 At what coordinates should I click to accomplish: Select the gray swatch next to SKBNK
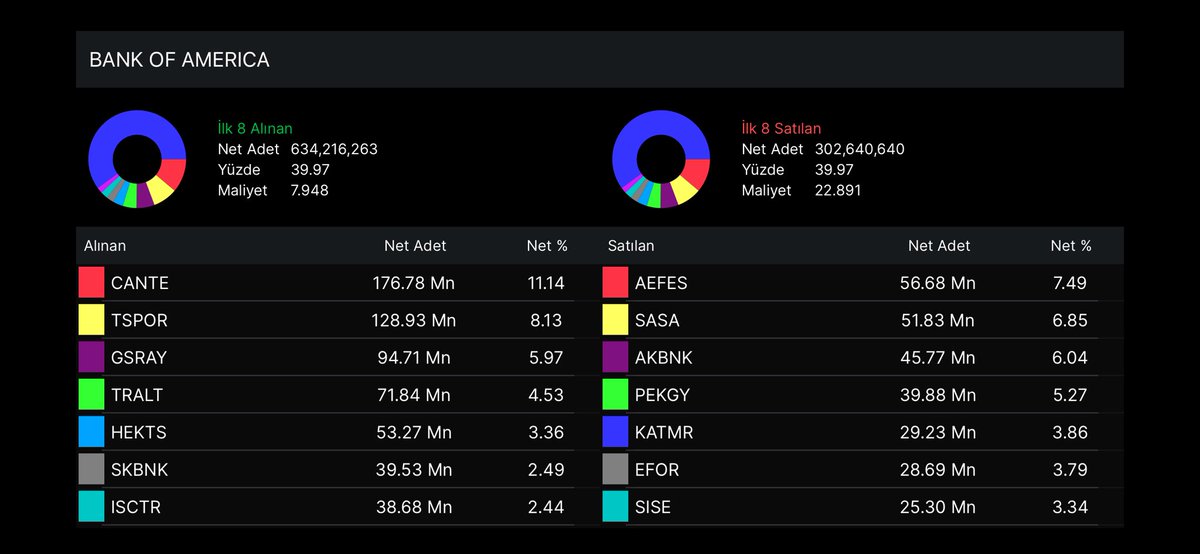(x=91, y=470)
